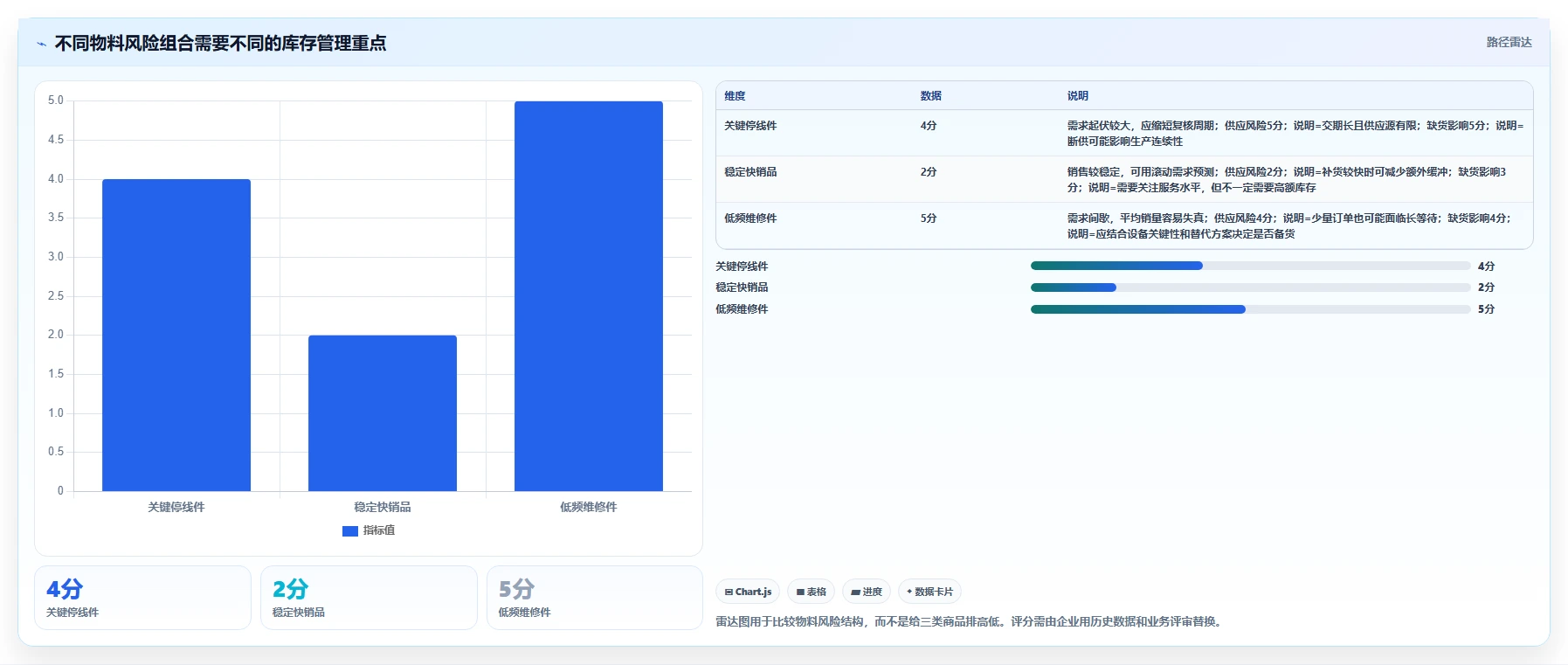1568x665 pixels.
Task: Click the table description starting with 销售较稳定
Action: [1287, 180]
